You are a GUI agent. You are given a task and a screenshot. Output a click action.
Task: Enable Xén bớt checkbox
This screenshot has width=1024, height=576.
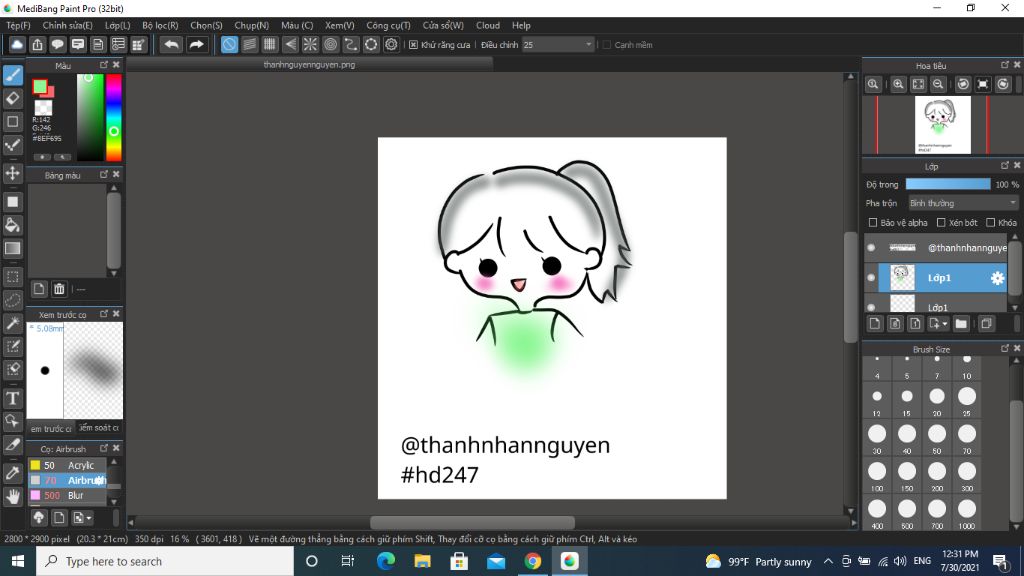941,223
